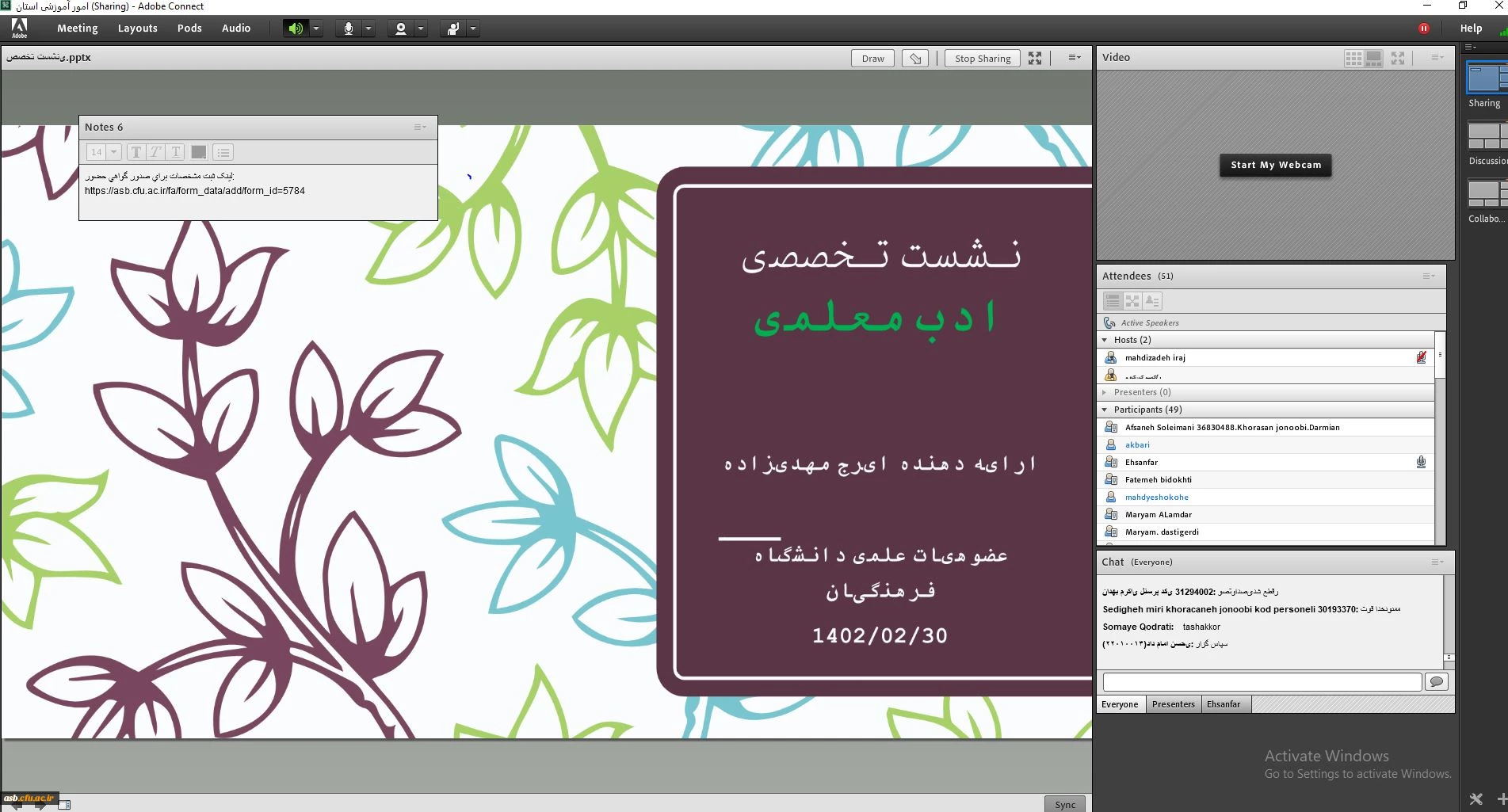
Task: Toggle bulleted list in Notes pod
Action: (223, 152)
